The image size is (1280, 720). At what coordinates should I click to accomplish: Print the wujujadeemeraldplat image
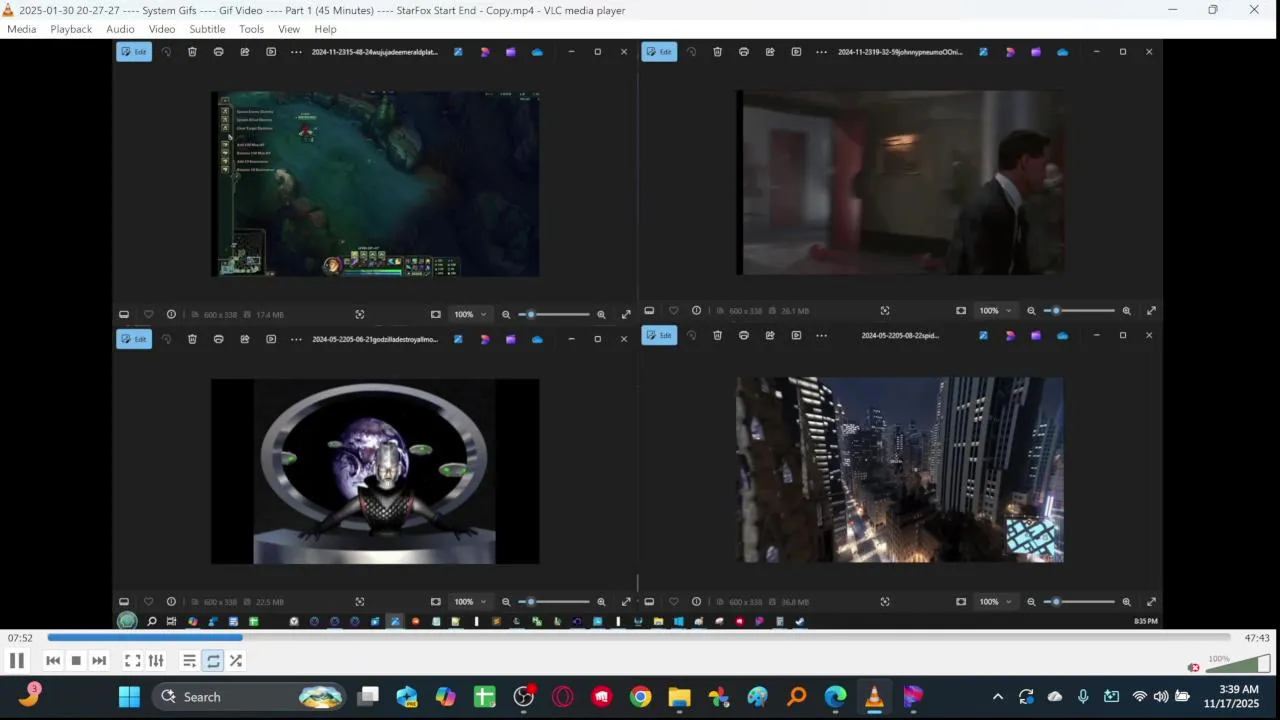point(218,52)
